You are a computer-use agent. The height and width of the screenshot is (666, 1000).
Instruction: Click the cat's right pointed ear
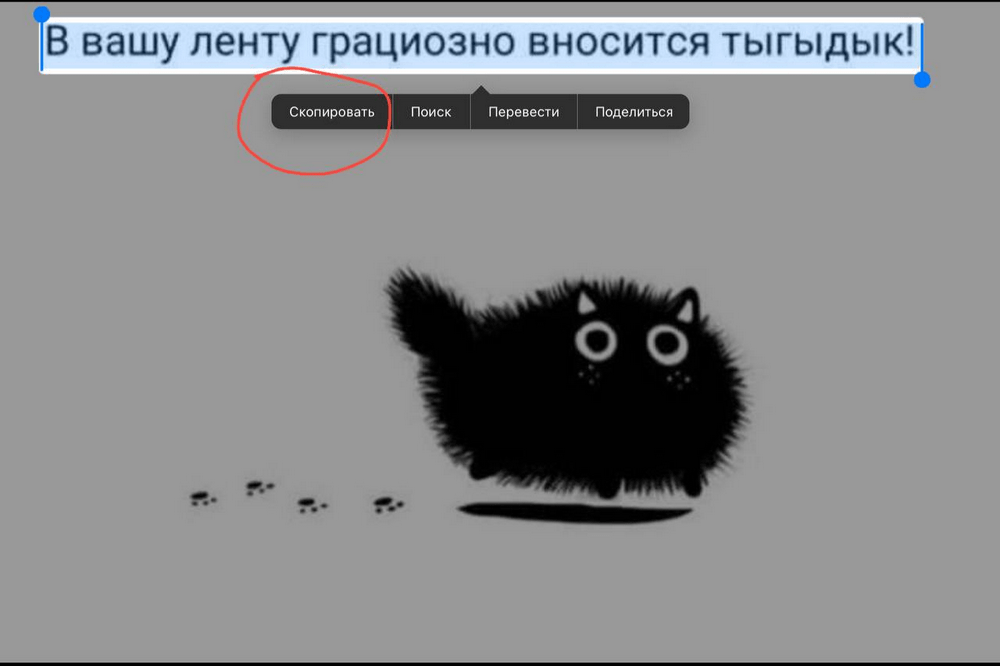pyautogui.click(x=688, y=306)
